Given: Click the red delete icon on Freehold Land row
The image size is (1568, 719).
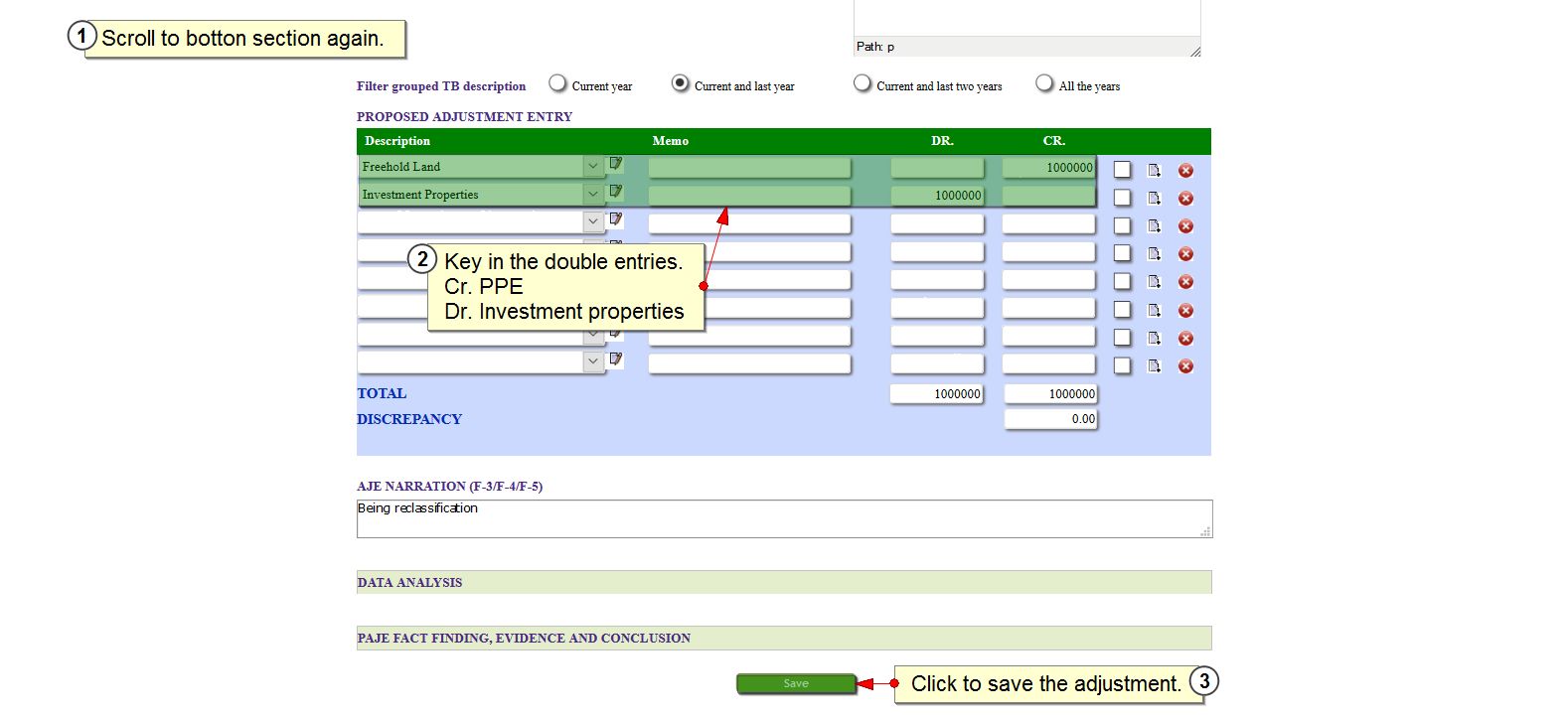Looking at the screenshot, I should pyautogui.click(x=1185, y=171).
